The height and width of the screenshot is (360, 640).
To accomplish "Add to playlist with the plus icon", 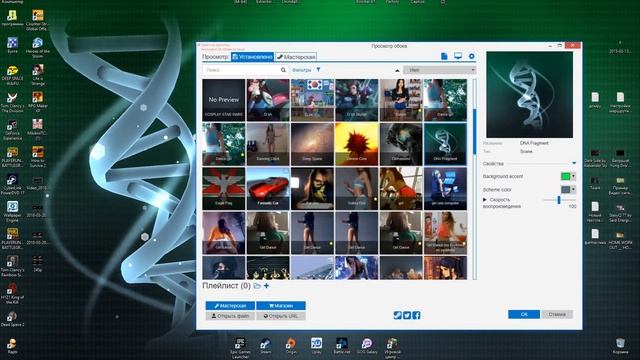I will click(267, 286).
